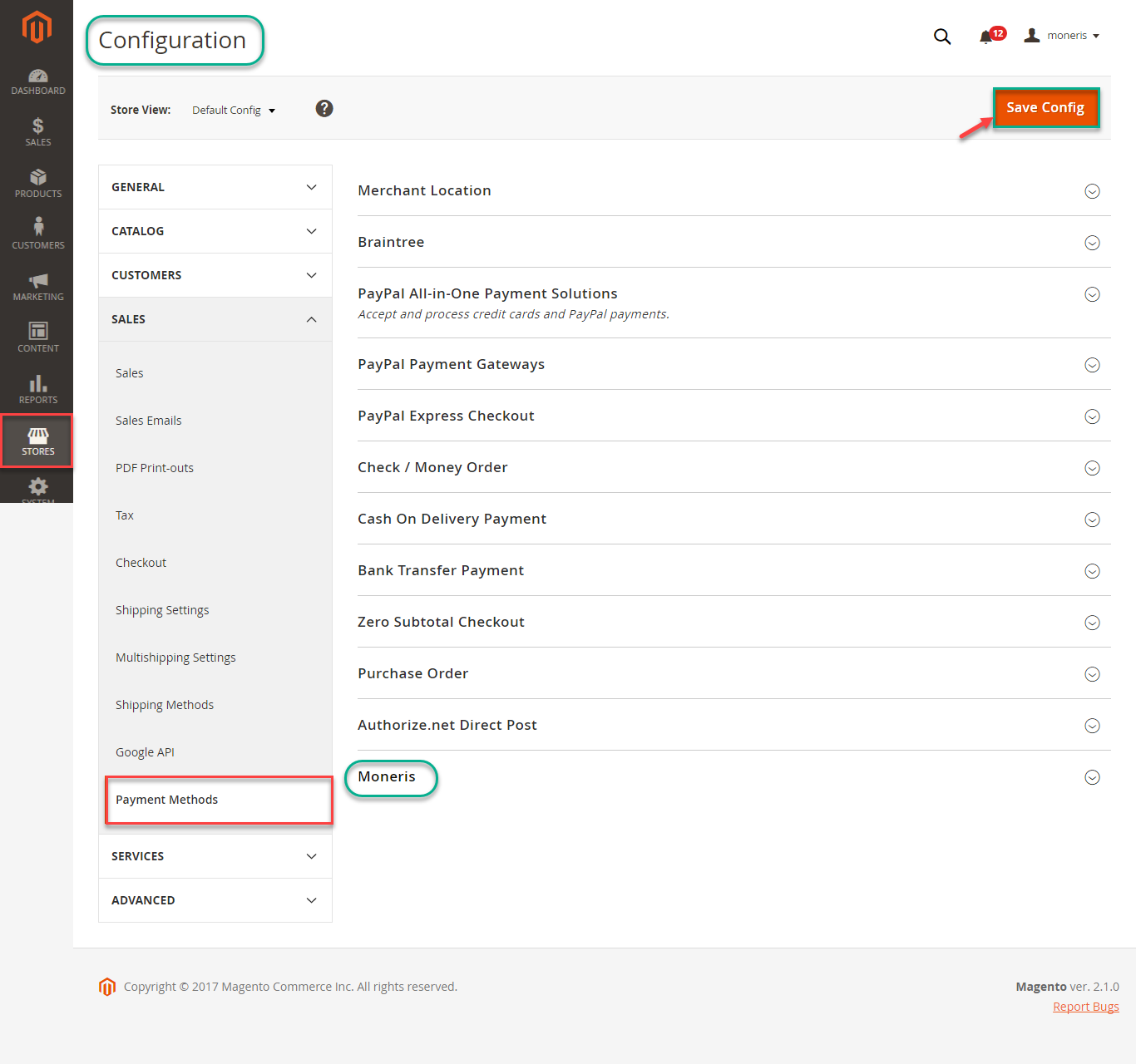
Task: Click the Magento logo icon
Action: click(37, 27)
